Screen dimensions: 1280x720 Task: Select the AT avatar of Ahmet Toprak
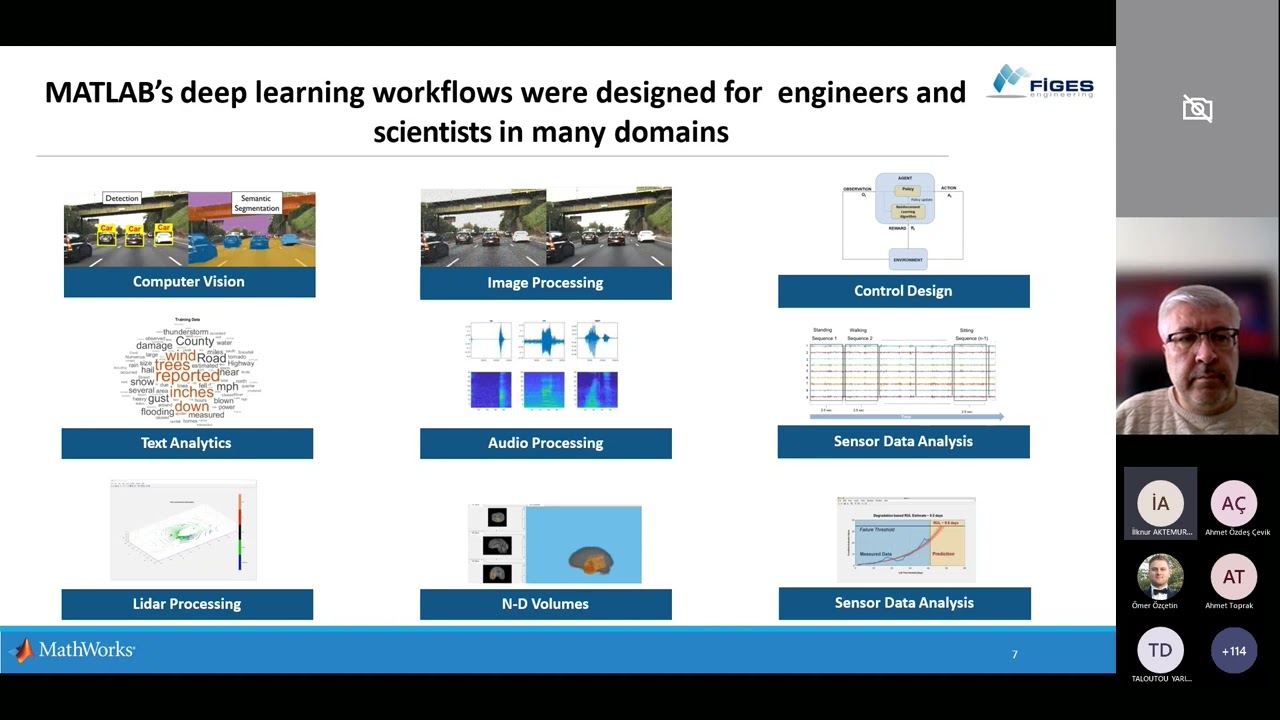pyautogui.click(x=1234, y=577)
